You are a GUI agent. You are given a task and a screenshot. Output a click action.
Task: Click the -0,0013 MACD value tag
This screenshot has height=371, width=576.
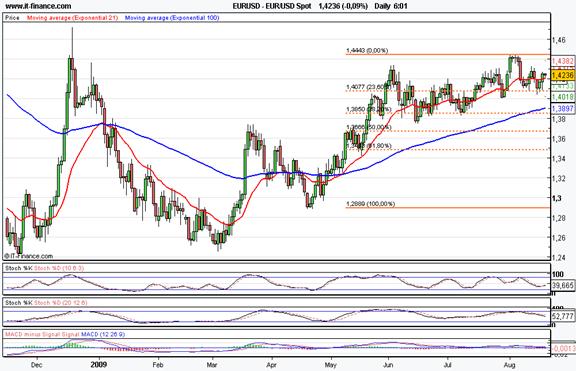pyautogui.click(x=564, y=348)
